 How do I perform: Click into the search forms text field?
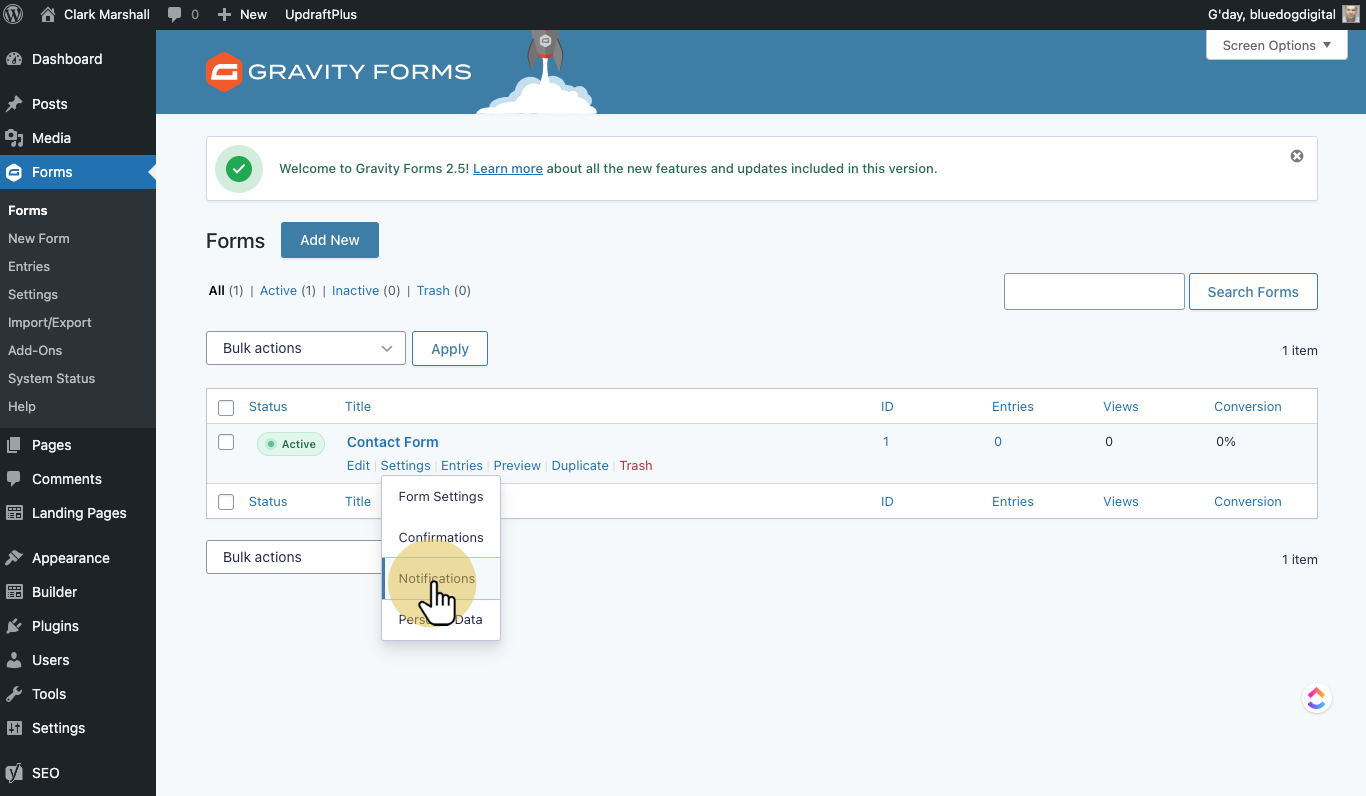coord(1094,292)
